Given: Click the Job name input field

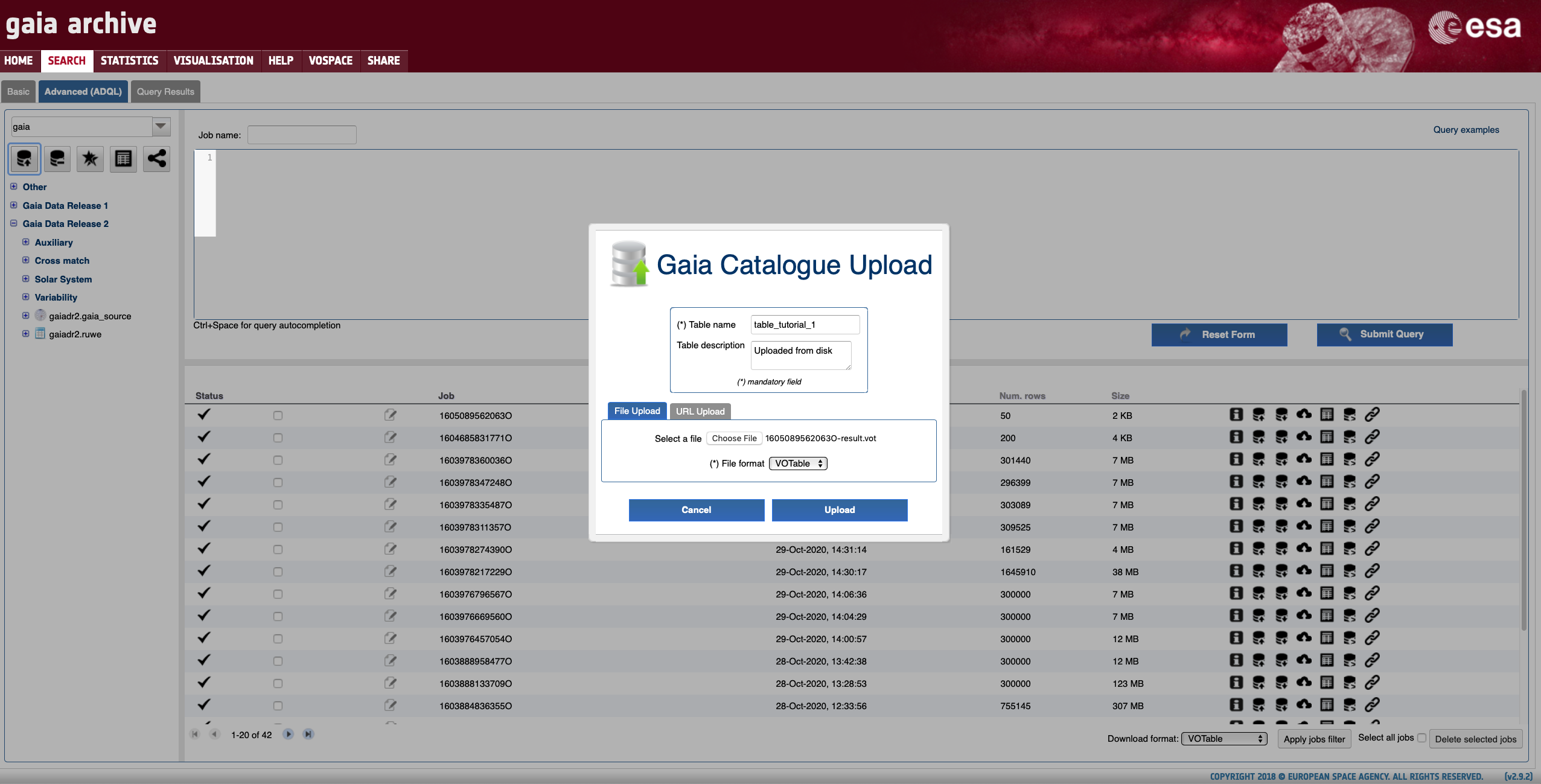Looking at the screenshot, I should [x=302, y=135].
